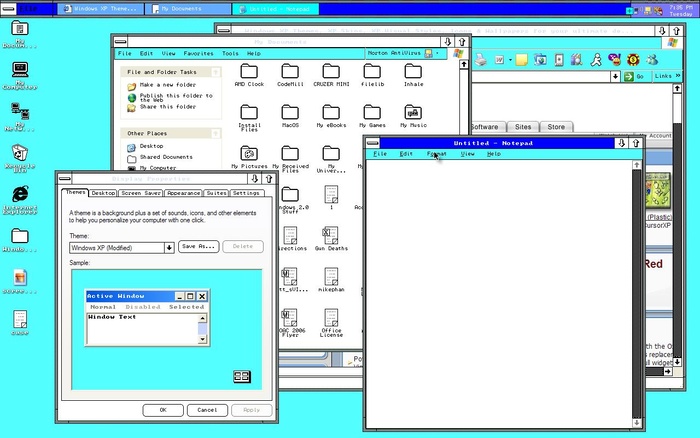Screen dimensions: 700x438
Task: Click the green Go arrow button
Action: [627, 77]
